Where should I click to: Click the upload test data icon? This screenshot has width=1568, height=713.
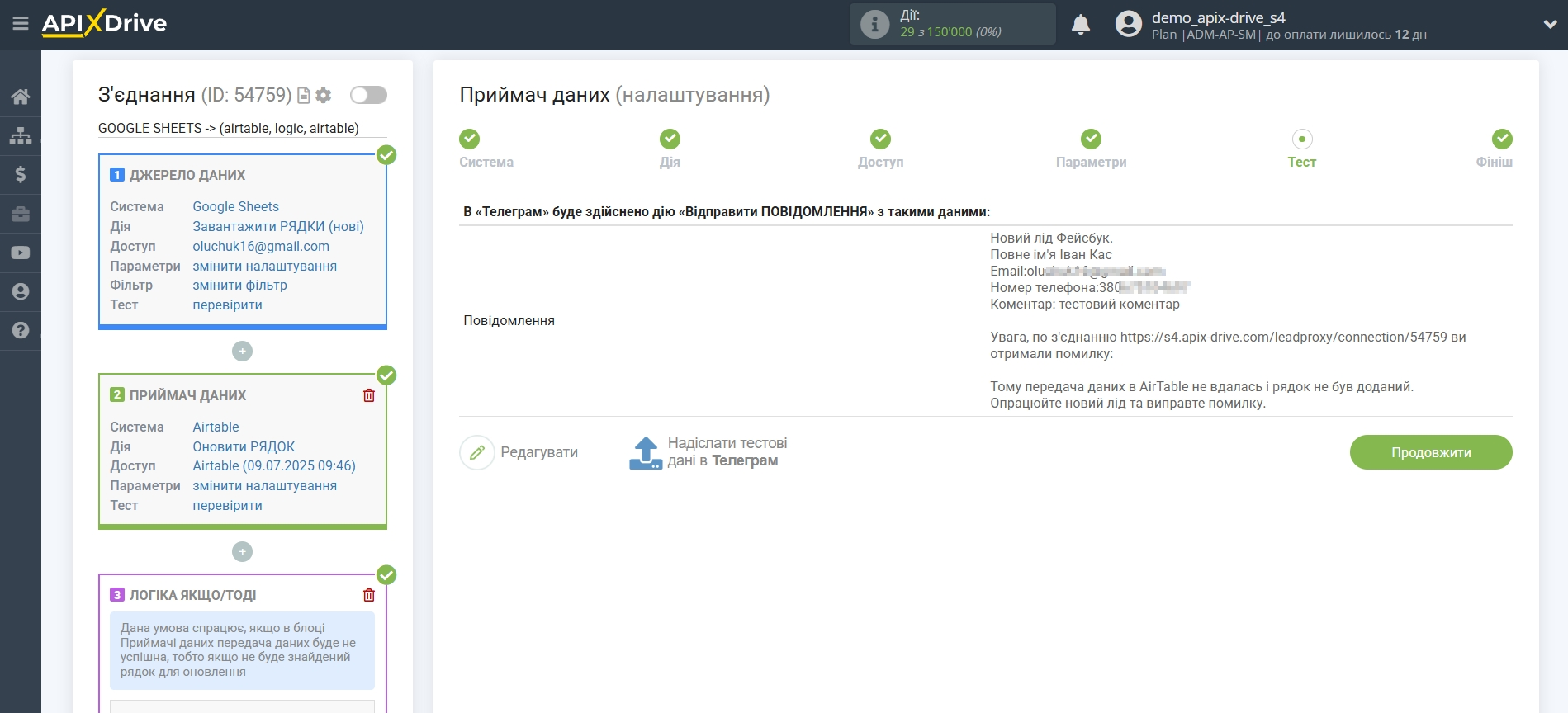[x=646, y=452]
